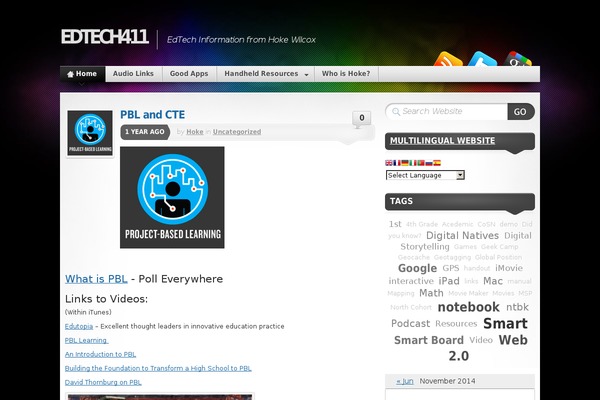Select the interactive tag

pyautogui.click(x=411, y=281)
